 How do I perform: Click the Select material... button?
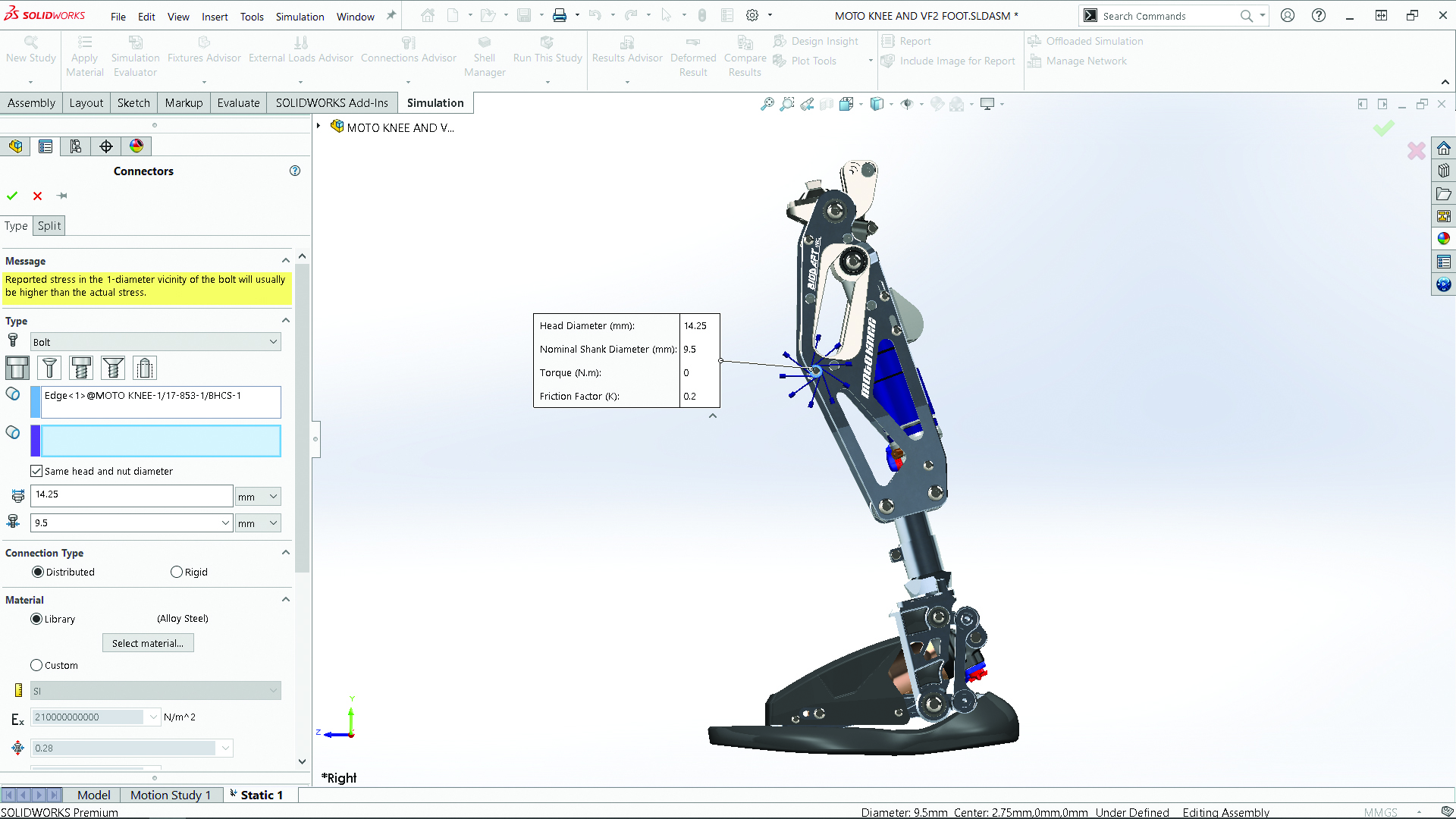[148, 643]
